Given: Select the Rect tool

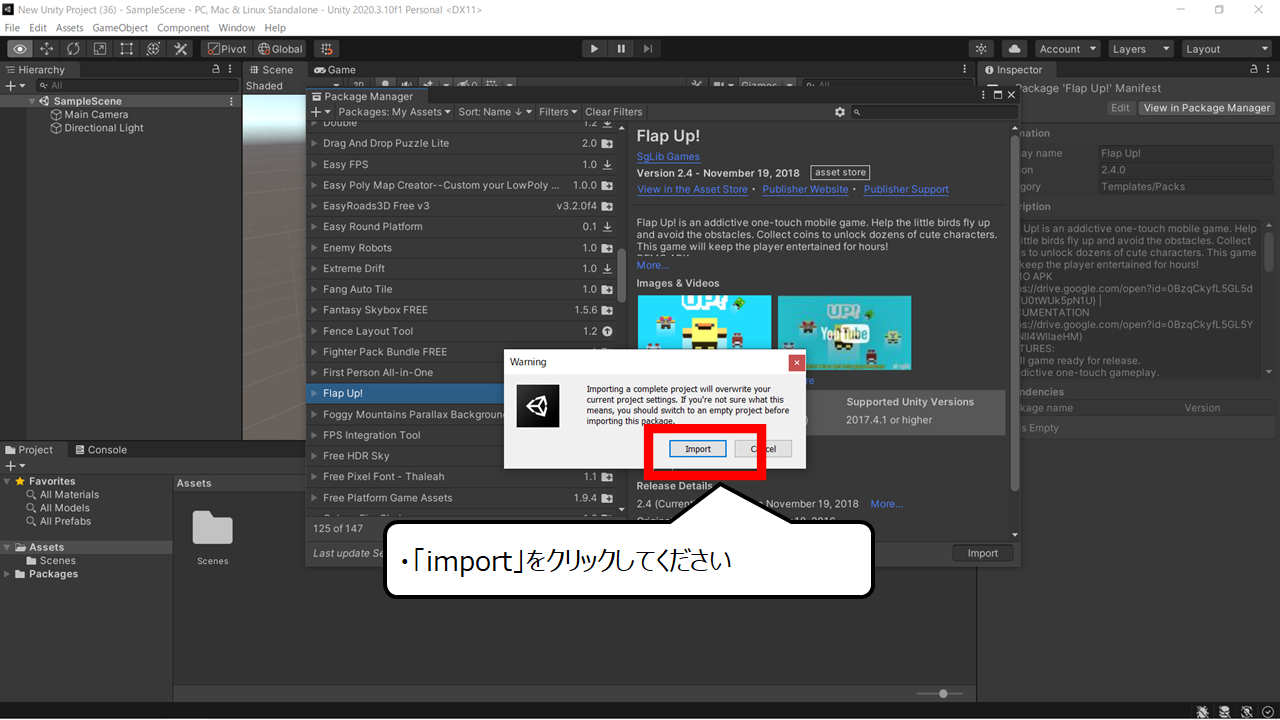Looking at the screenshot, I should (x=127, y=49).
